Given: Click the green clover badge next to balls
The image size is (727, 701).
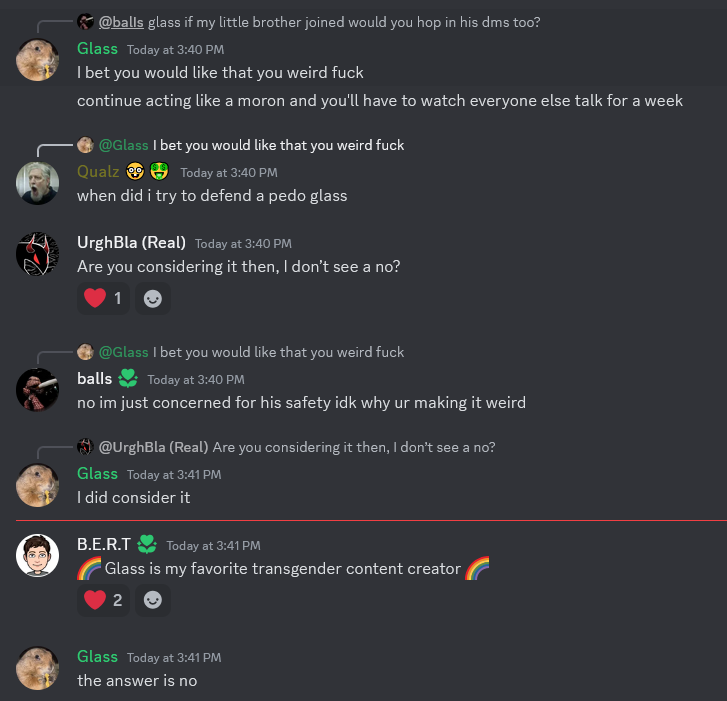Looking at the screenshot, I should [x=128, y=378].
